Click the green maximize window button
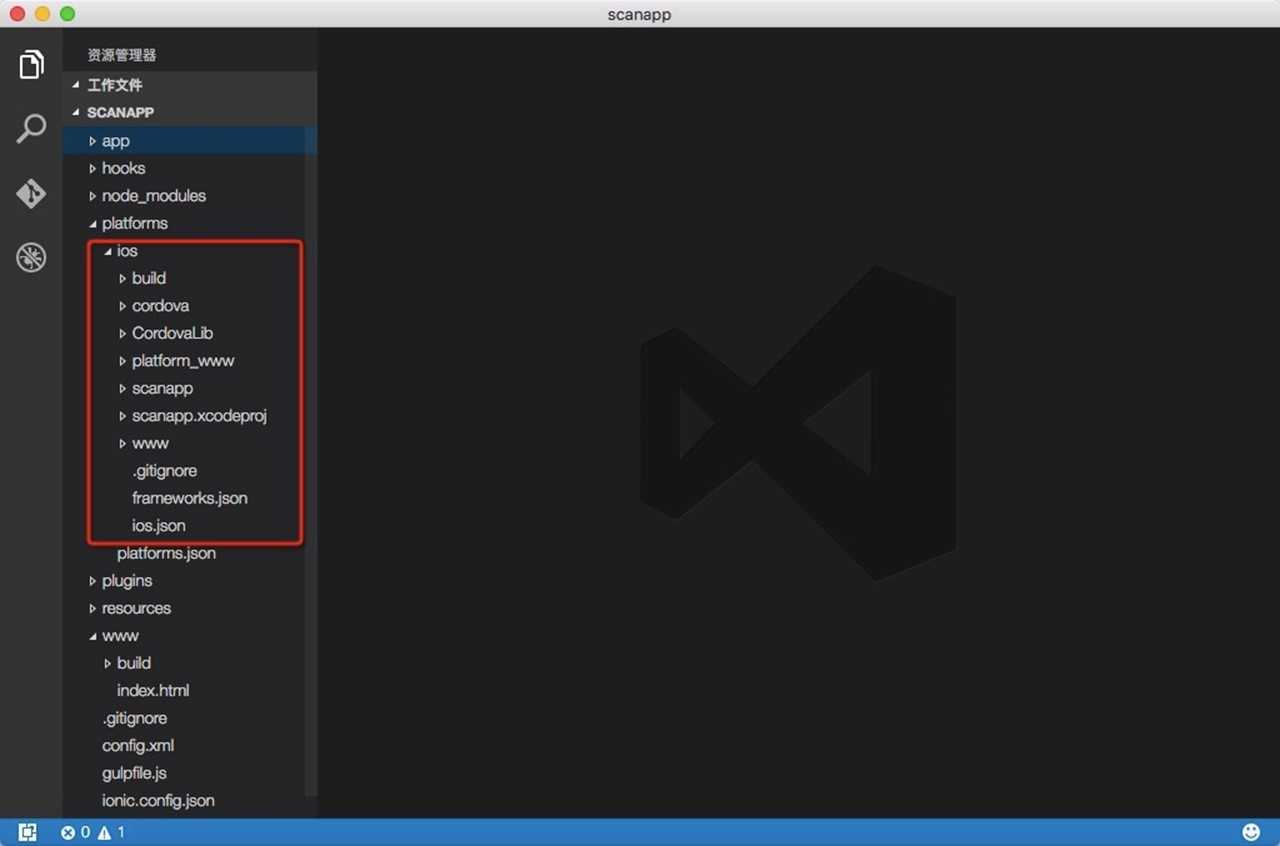The image size is (1280, 846). (67, 14)
